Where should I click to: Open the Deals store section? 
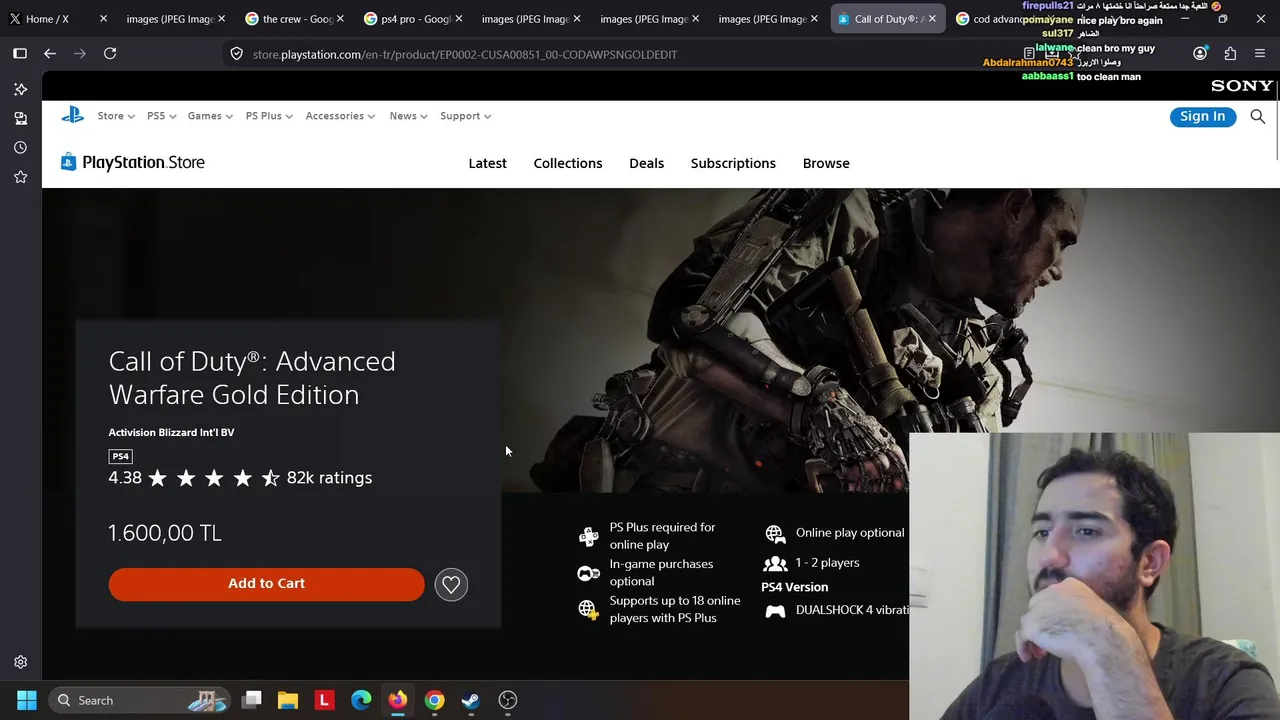point(647,163)
